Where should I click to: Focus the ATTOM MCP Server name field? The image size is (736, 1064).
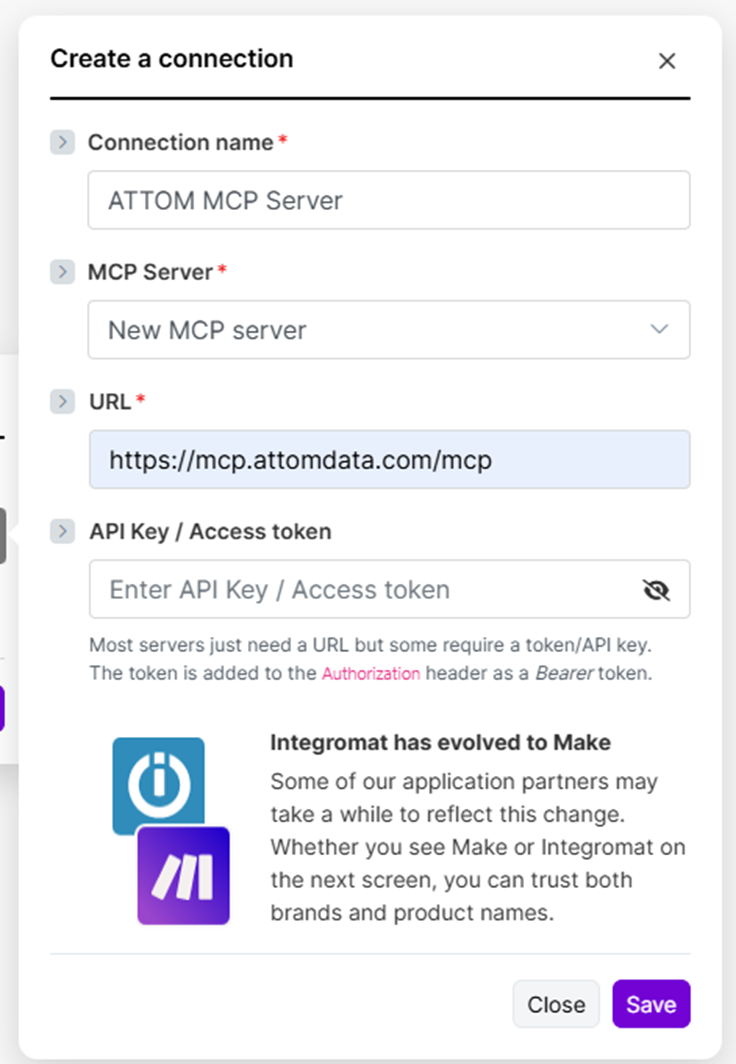389,200
